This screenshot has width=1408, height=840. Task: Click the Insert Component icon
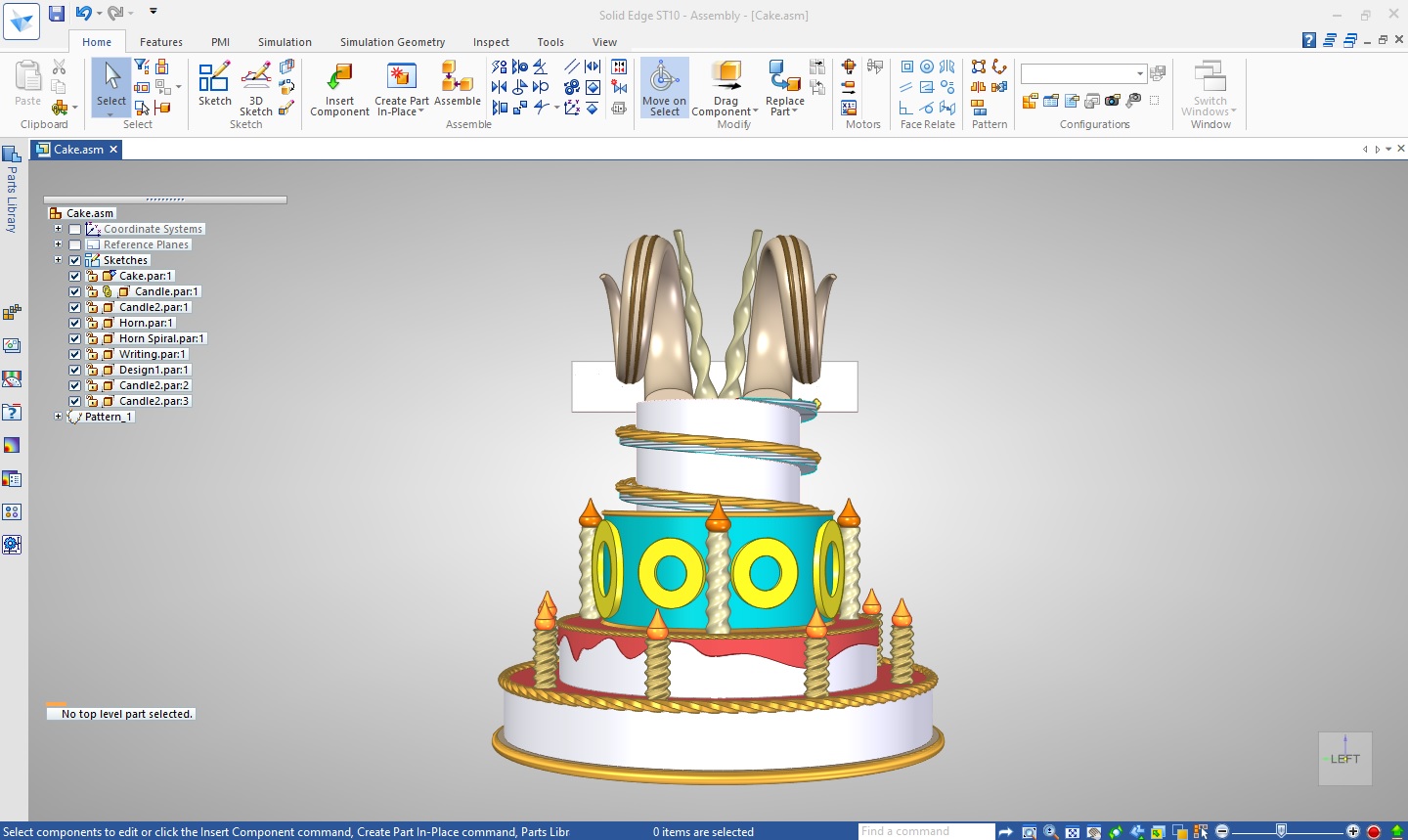click(339, 78)
